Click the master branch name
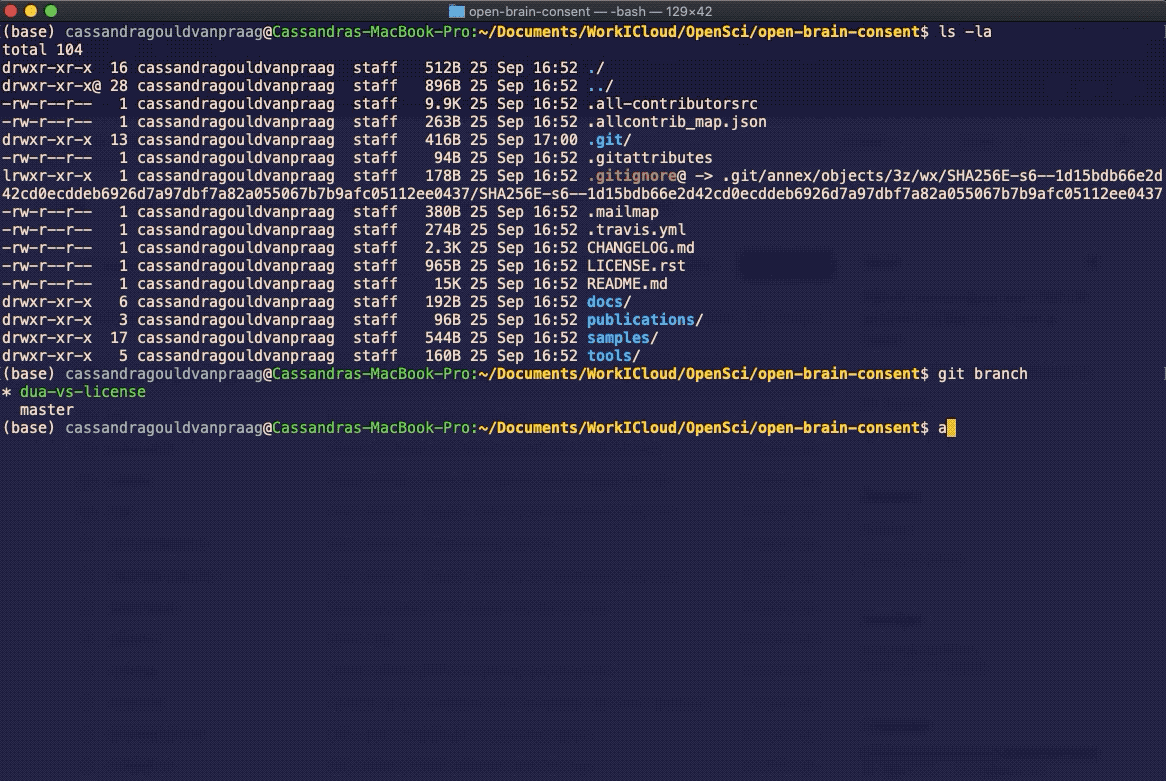This screenshot has height=781, width=1166. tap(46, 409)
